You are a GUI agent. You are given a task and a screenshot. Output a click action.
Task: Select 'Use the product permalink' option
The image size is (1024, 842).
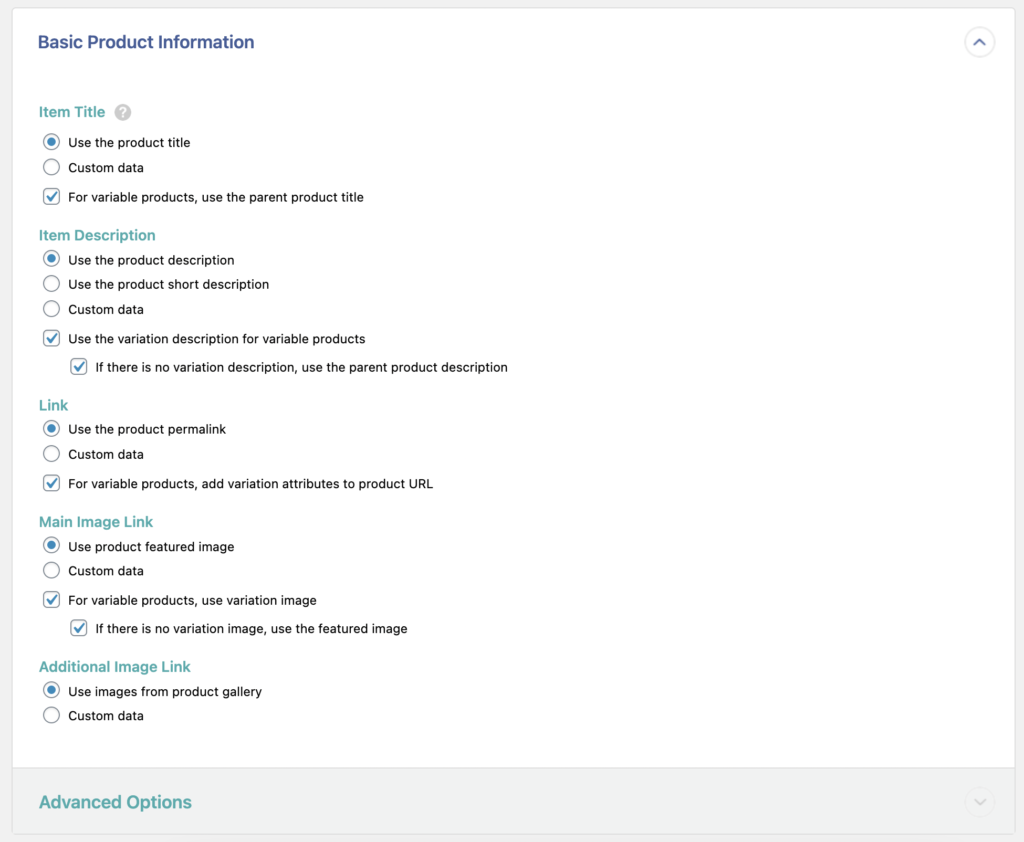click(x=51, y=429)
